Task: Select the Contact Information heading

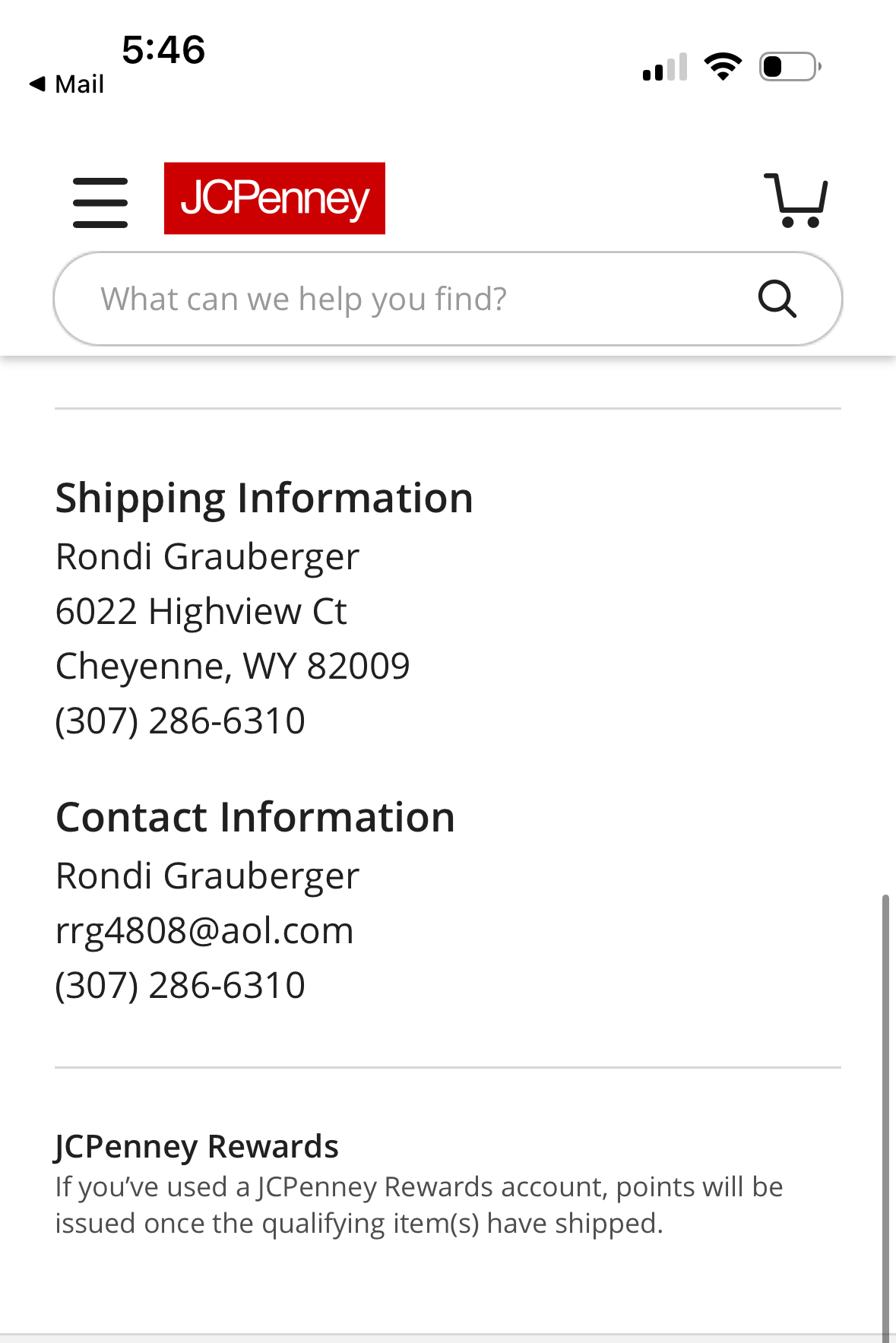Action: click(255, 818)
